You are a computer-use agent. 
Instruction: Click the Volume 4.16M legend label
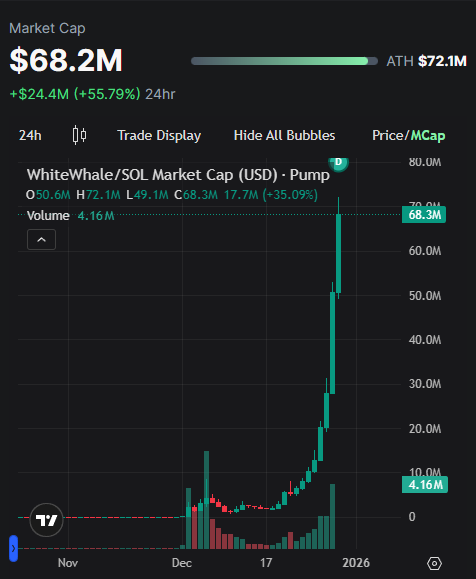(71, 216)
